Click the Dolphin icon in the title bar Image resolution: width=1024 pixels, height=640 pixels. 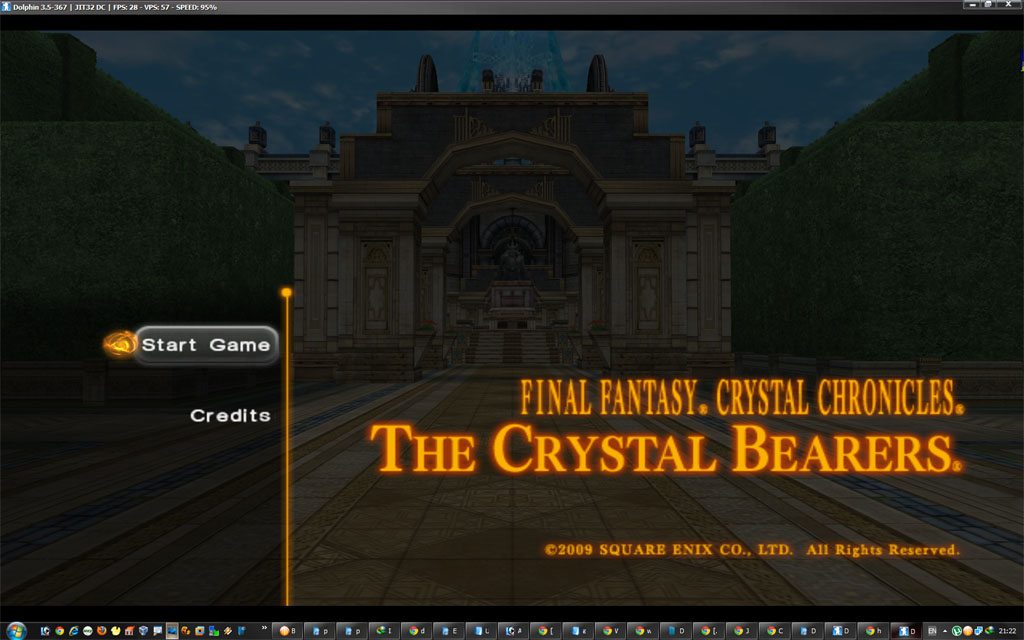[6, 7]
